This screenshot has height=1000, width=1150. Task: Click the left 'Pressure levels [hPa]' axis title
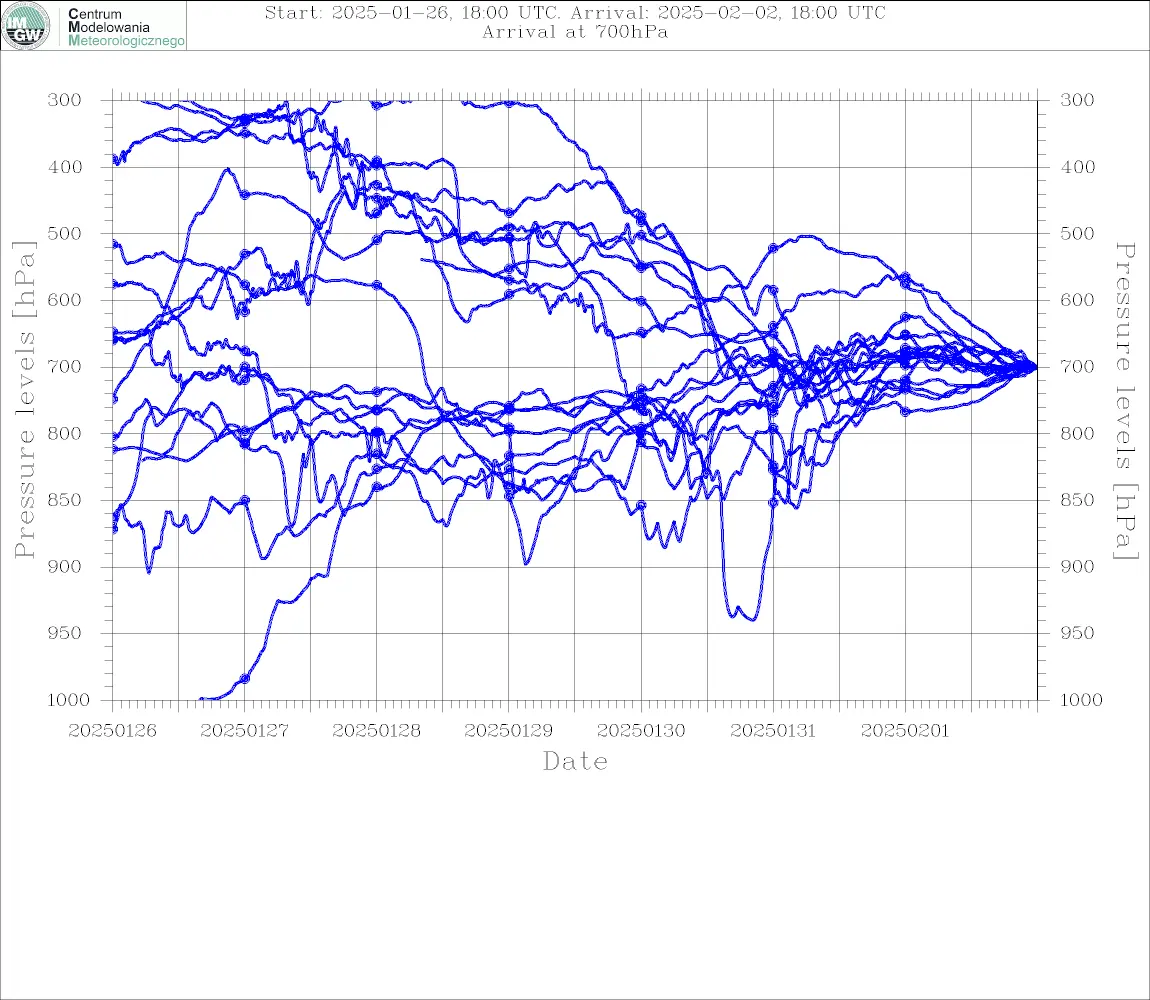coord(24,400)
